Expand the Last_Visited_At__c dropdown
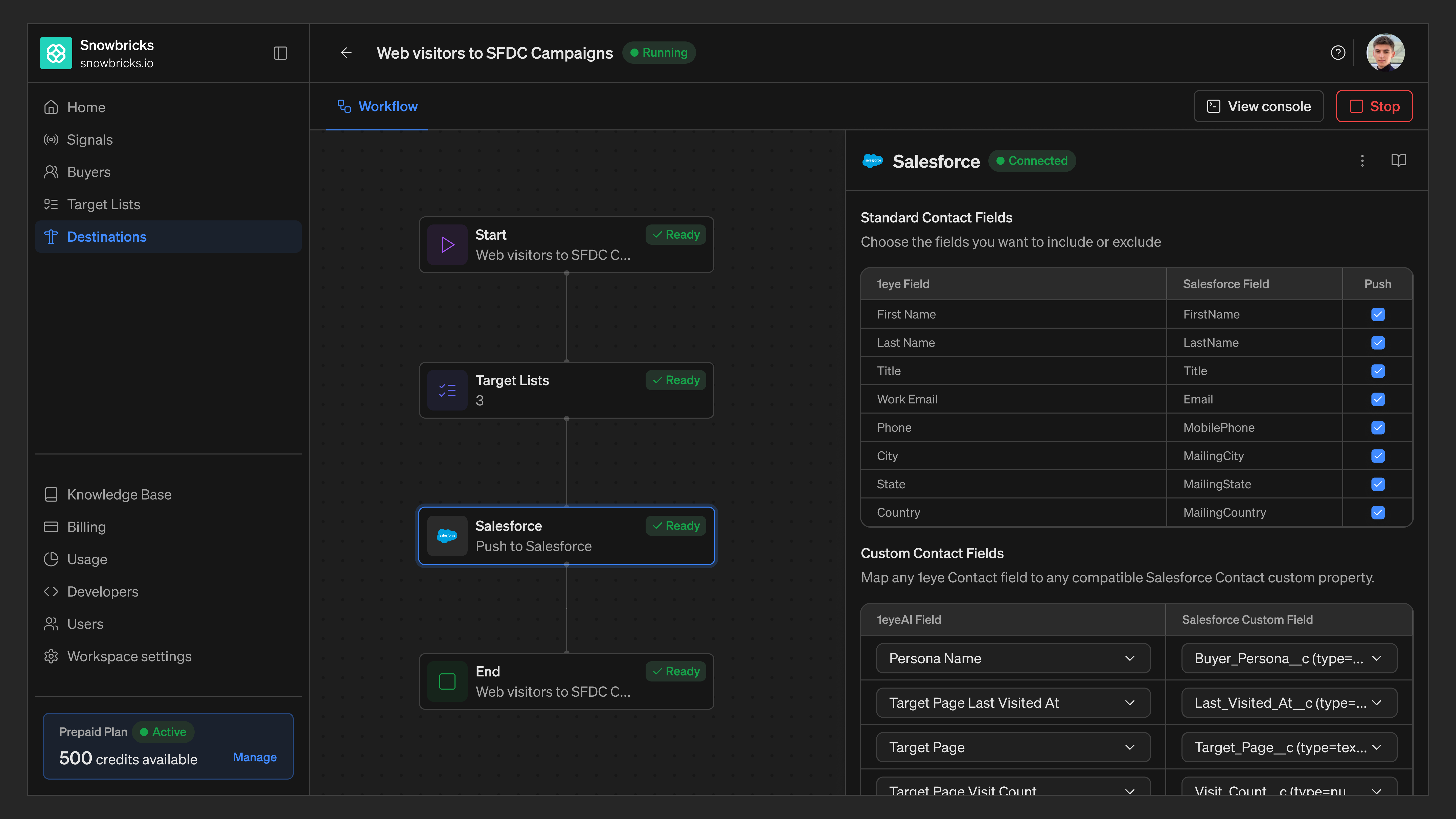This screenshot has width=1456, height=819. pos(1289,702)
